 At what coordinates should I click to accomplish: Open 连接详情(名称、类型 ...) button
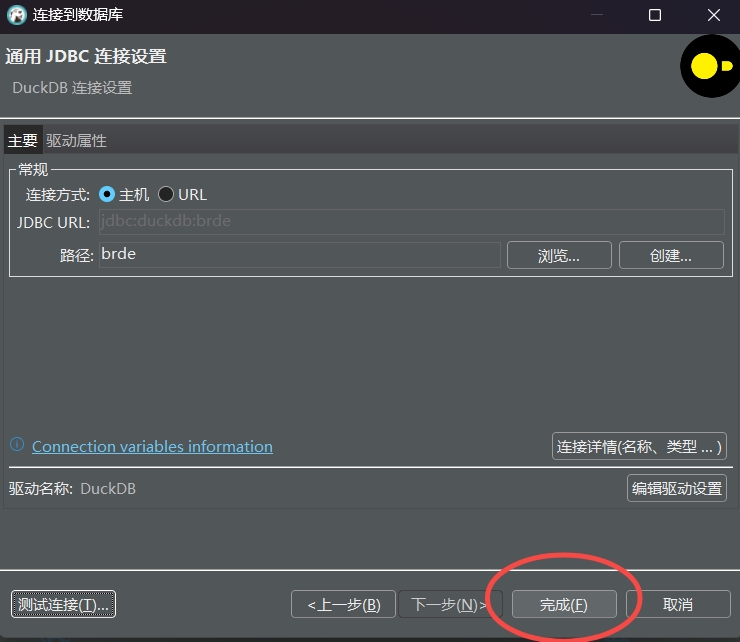tap(639, 446)
